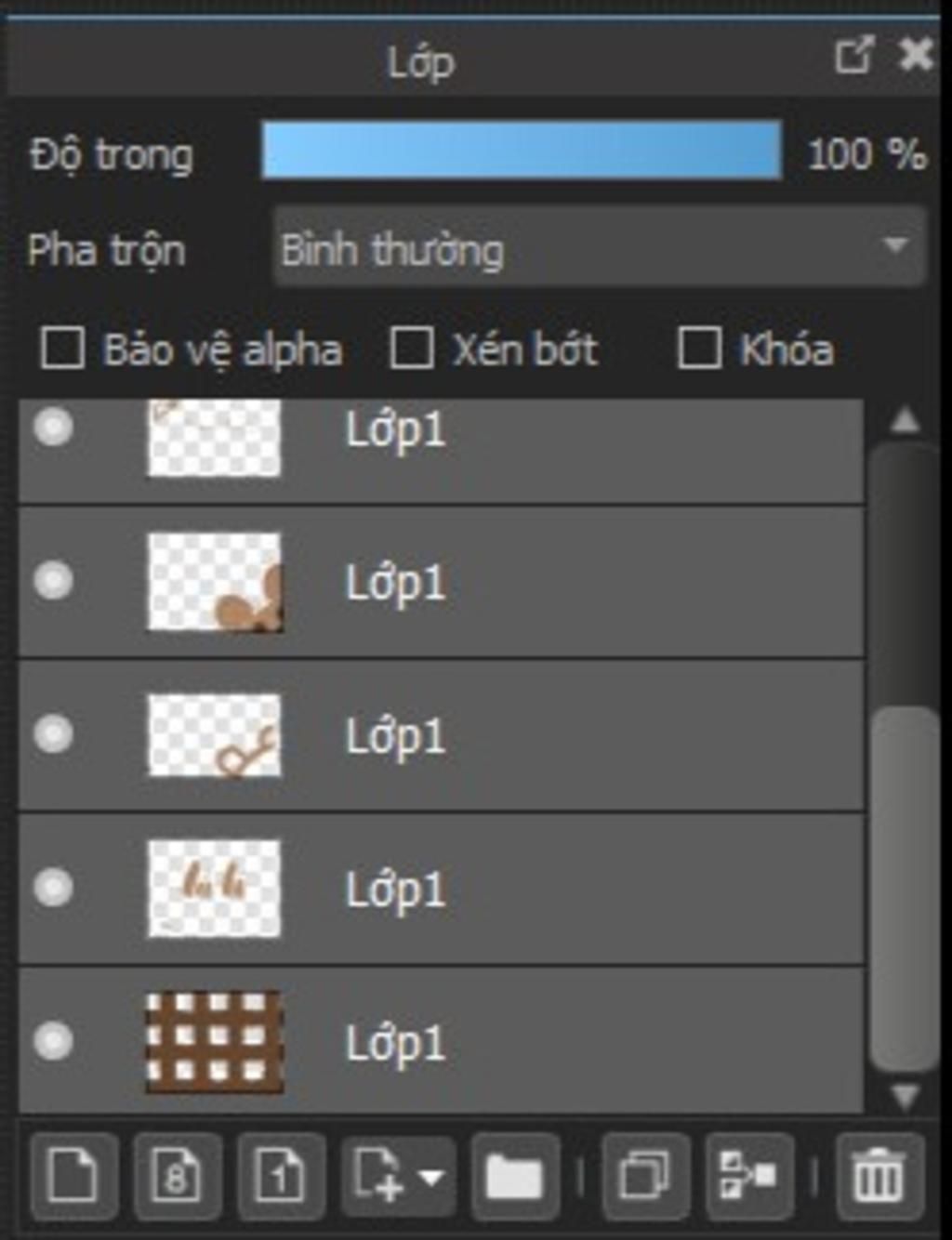Enable the Khóa checkbox
The image size is (952, 1240).
699,349
